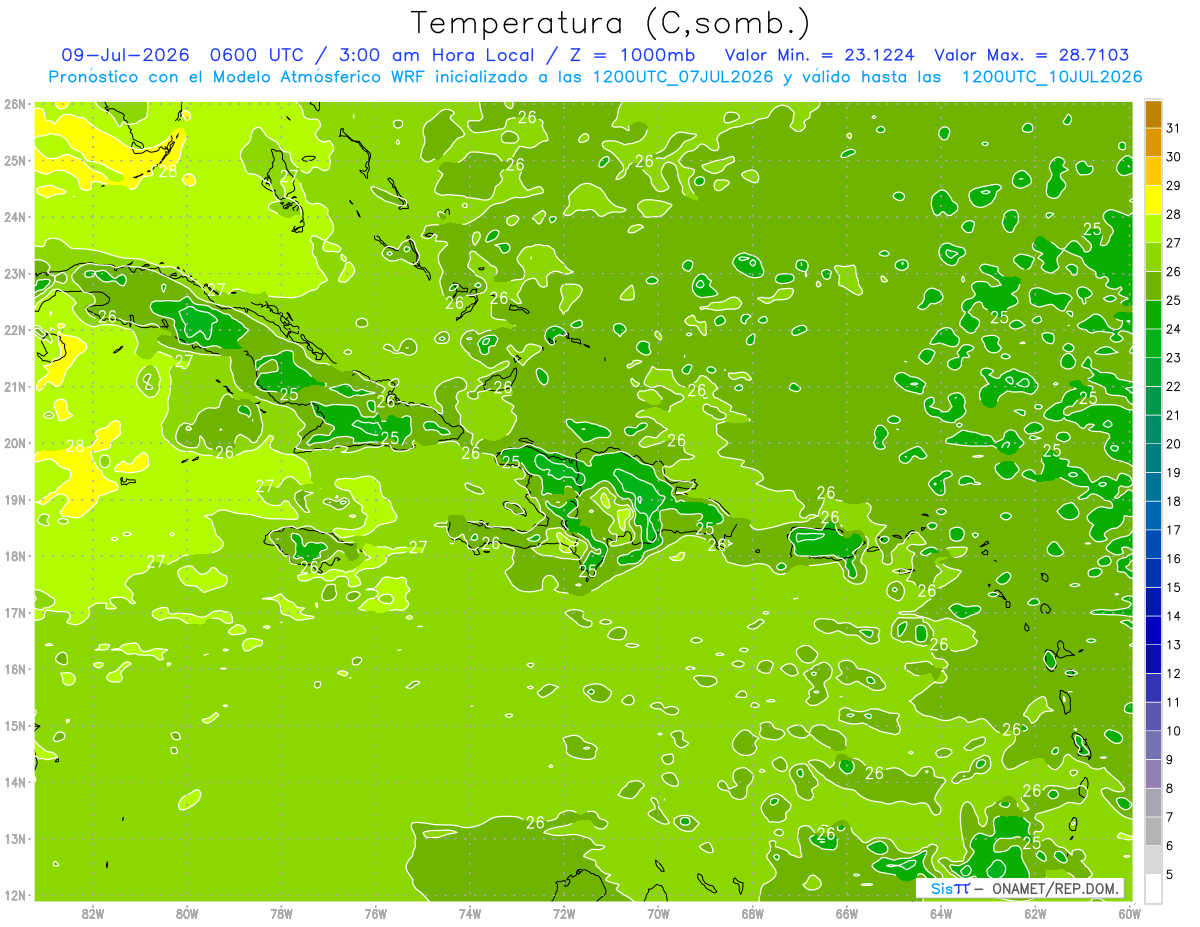Click the '68W' longitude axis label
1200x927 pixels.
(753, 913)
